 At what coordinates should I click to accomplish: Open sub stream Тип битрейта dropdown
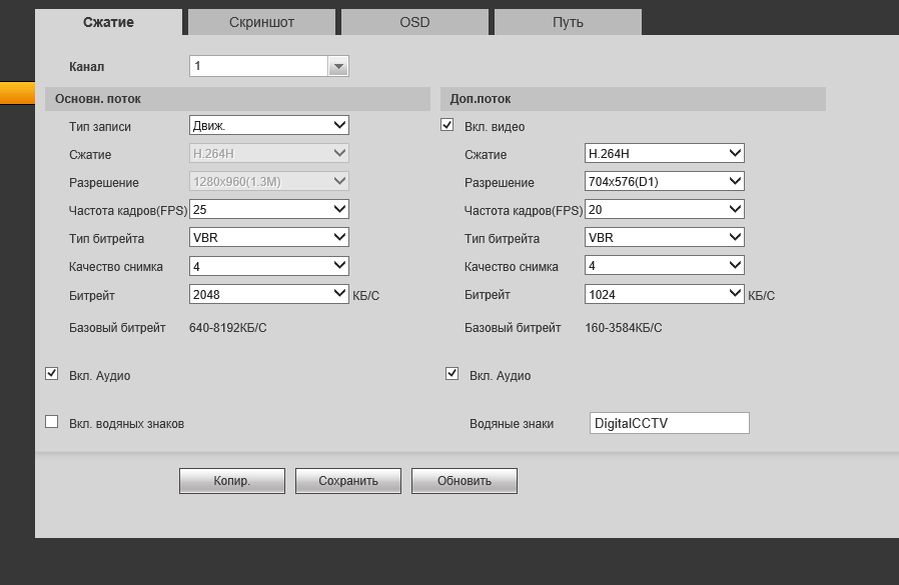[x=665, y=237]
